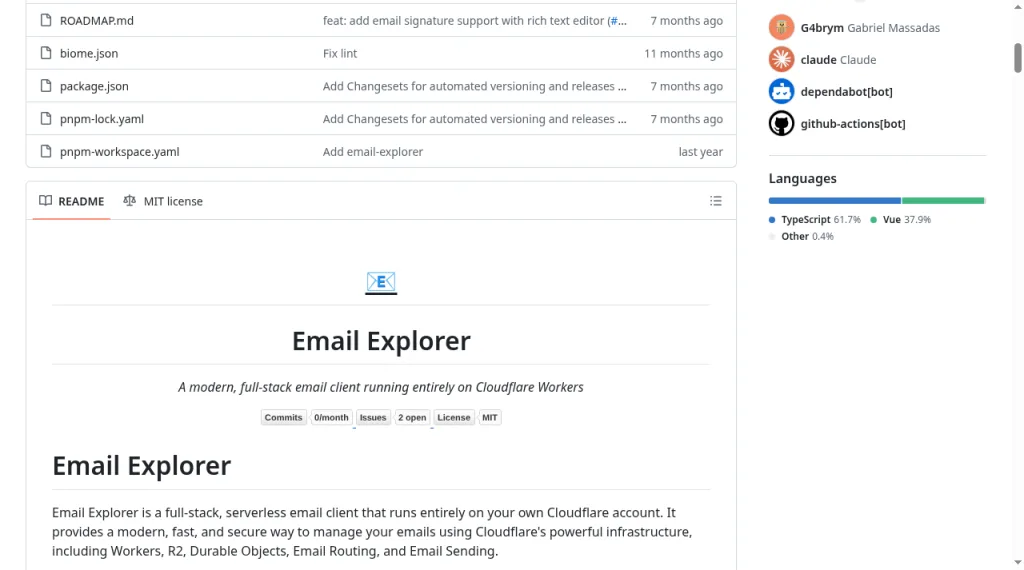Click the dependabot[bot] avatar
Screen dimensions: 1024x570
[x=781, y=91]
